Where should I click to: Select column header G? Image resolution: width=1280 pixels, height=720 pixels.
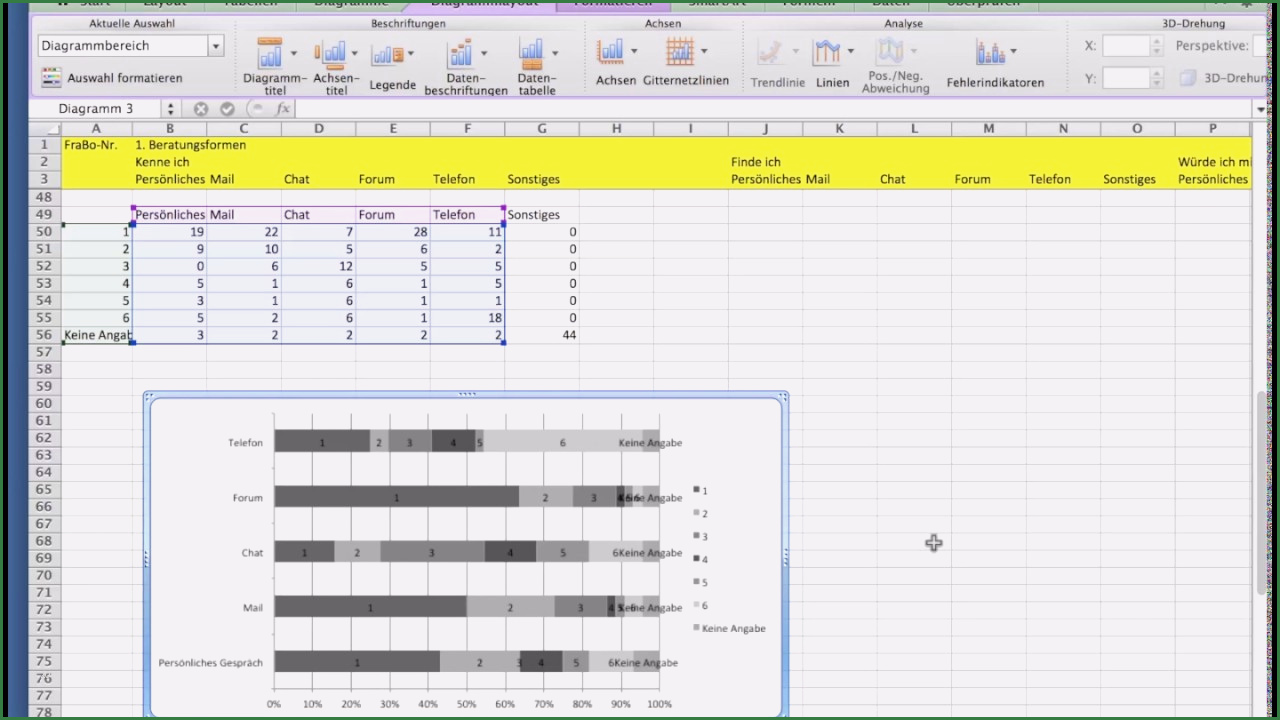(542, 128)
